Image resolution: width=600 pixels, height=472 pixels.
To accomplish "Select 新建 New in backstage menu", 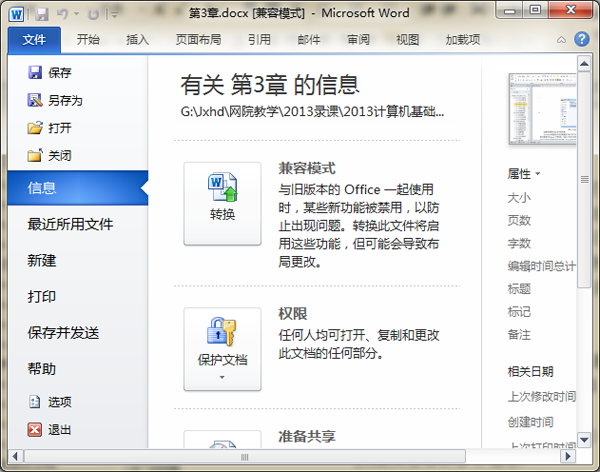I will (x=42, y=261).
